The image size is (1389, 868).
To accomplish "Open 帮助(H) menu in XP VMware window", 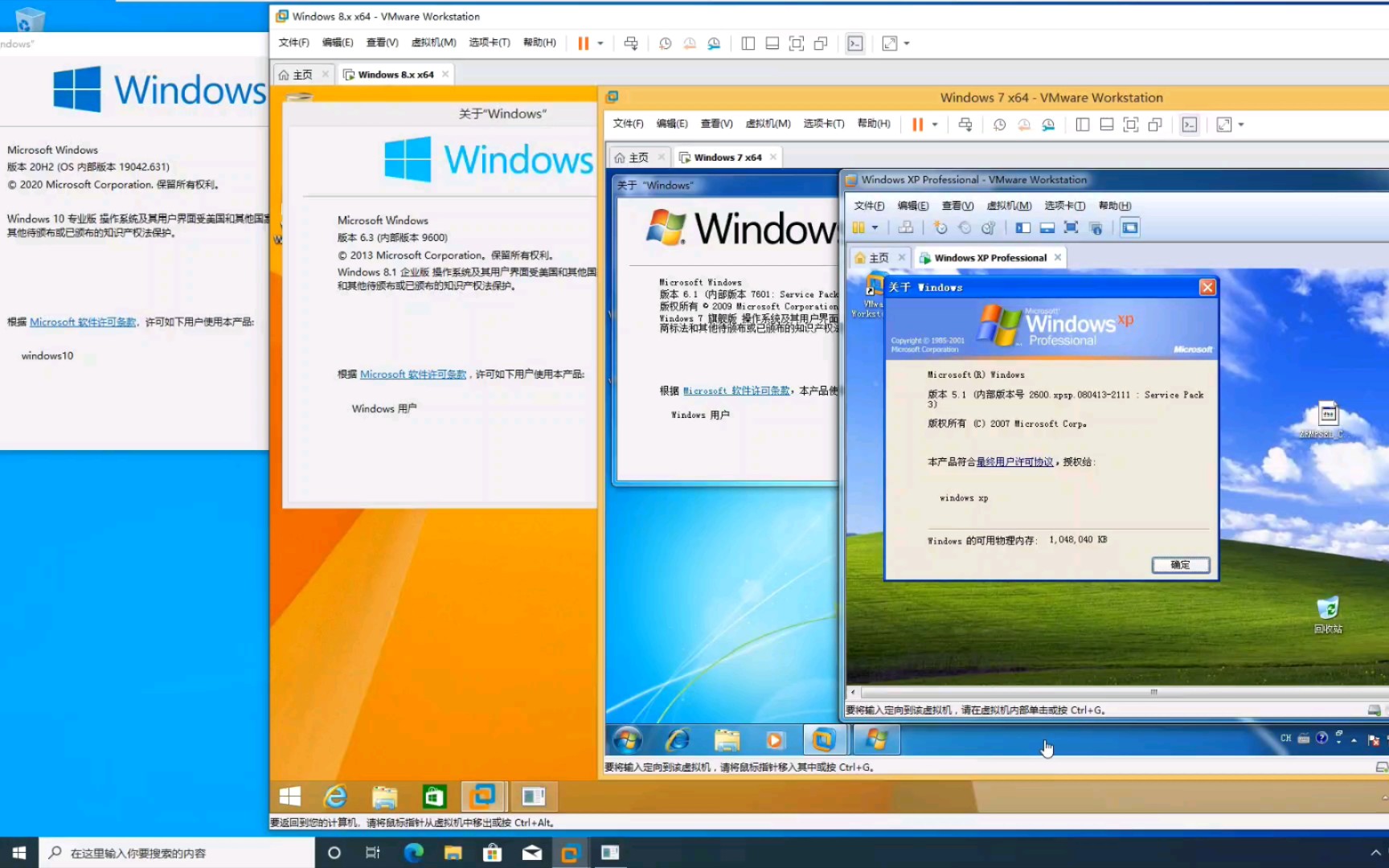I will 1114,206.
